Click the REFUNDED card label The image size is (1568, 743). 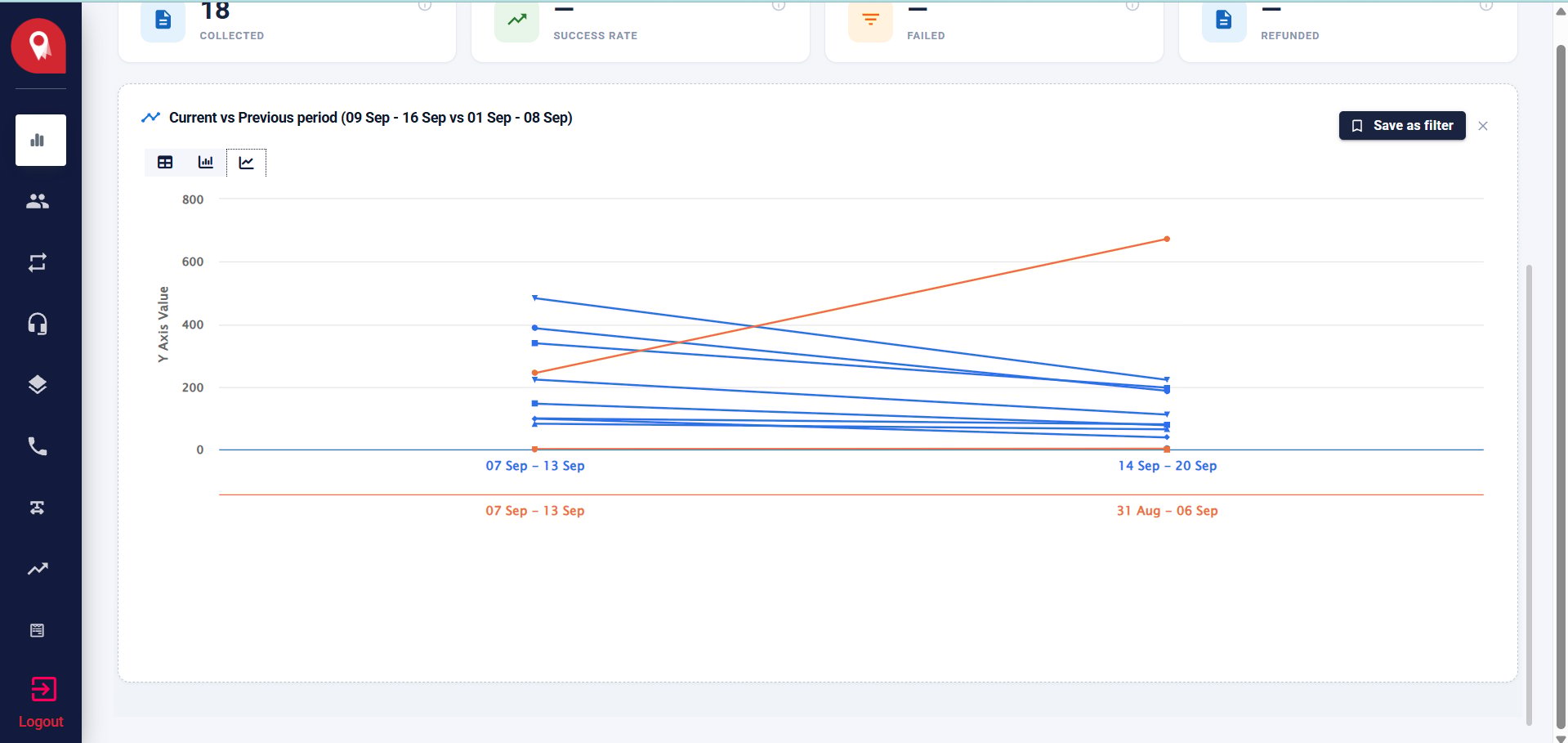coord(1289,36)
